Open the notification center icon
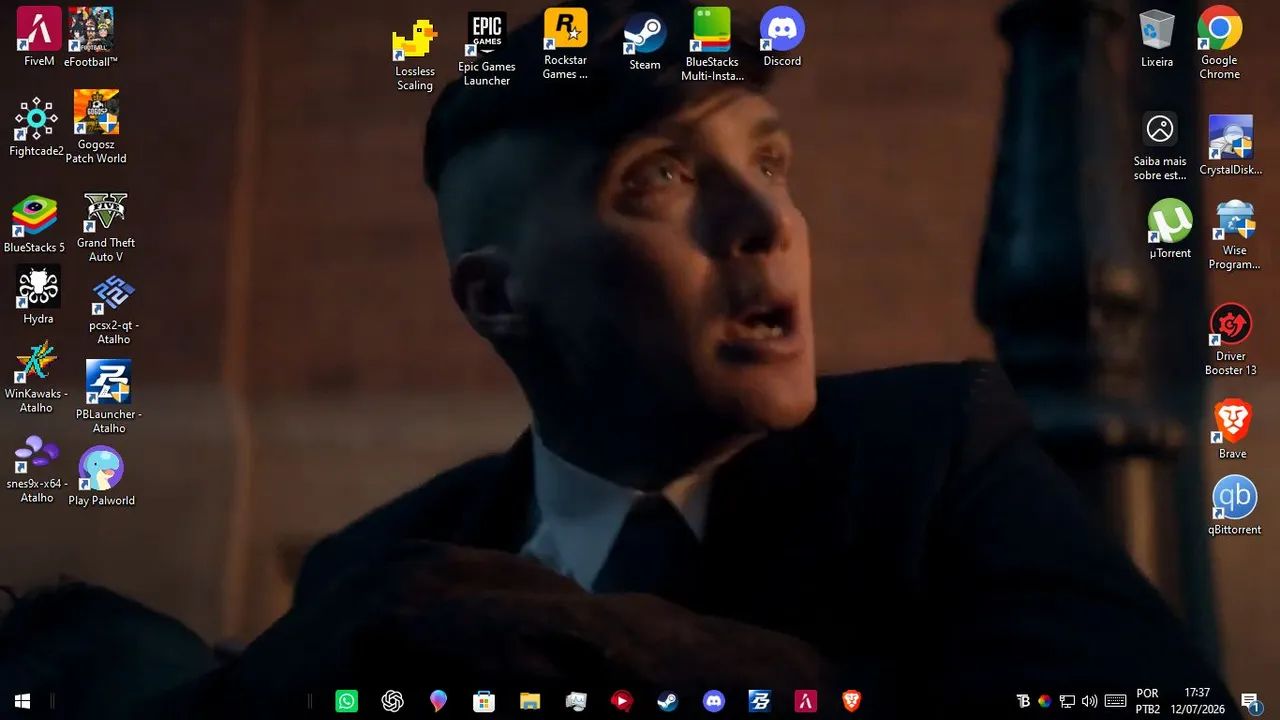The height and width of the screenshot is (720, 1280). [x=1250, y=701]
